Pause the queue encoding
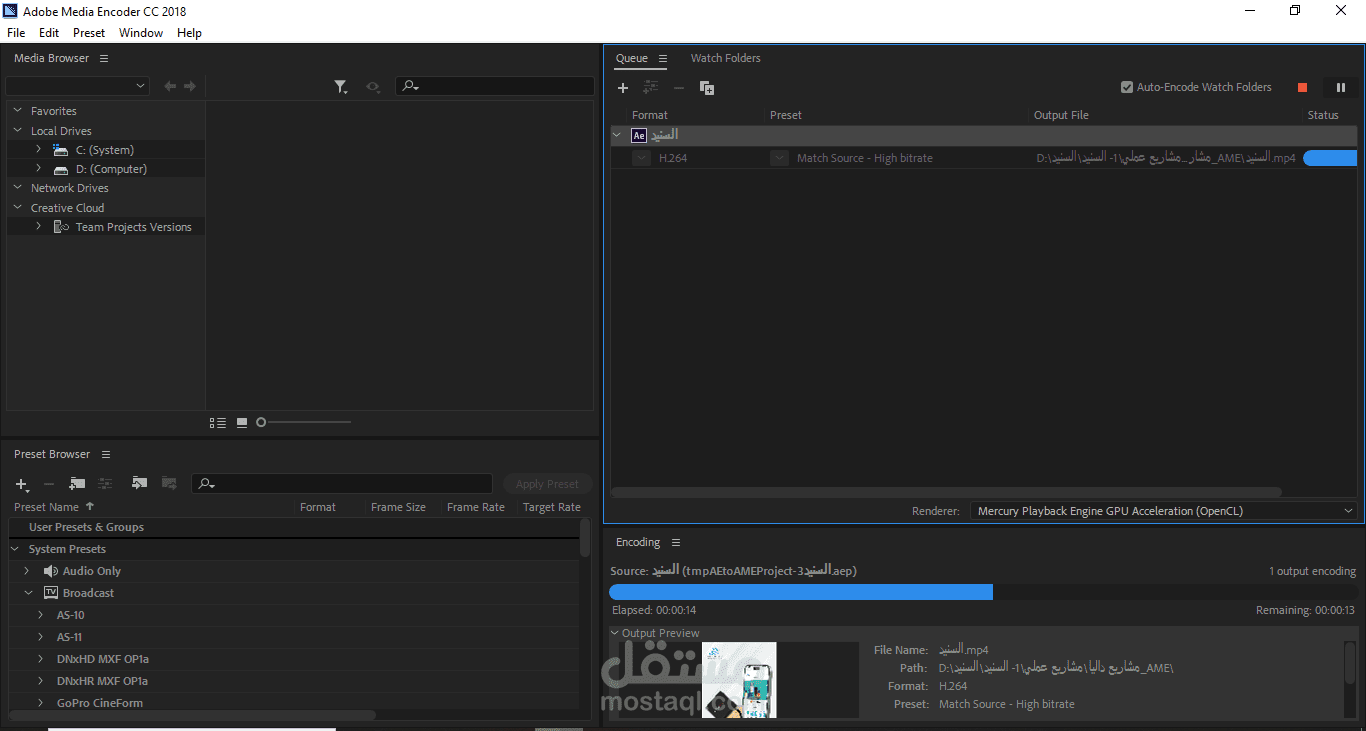 click(x=1341, y=88)
